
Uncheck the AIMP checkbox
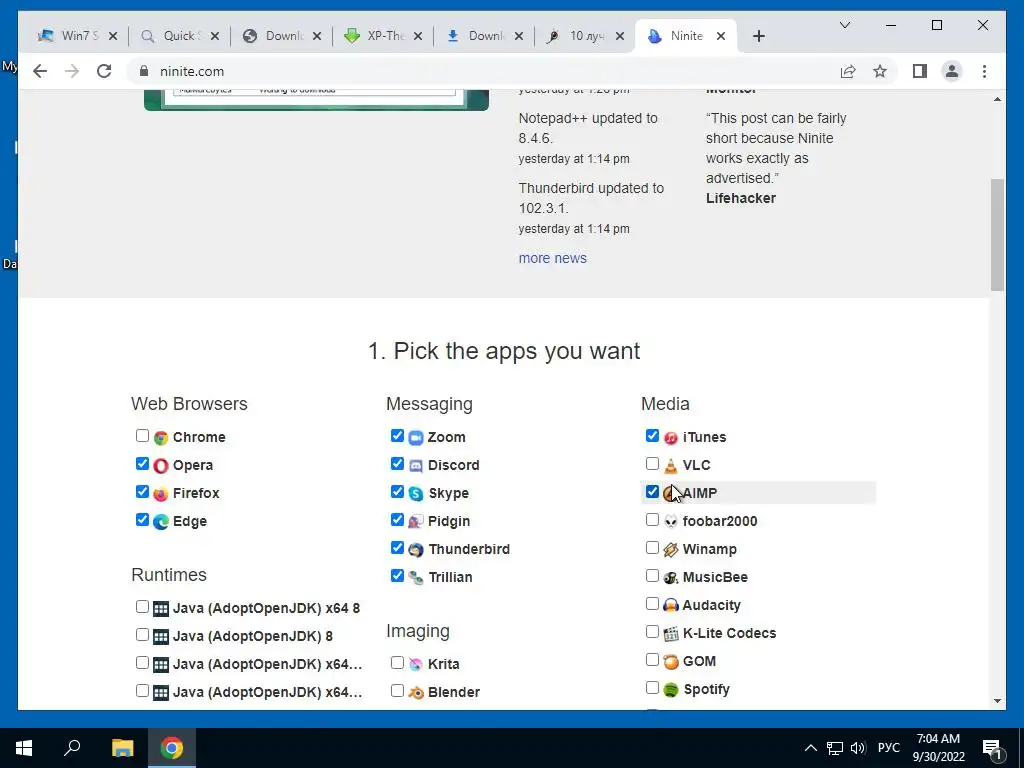652,492
